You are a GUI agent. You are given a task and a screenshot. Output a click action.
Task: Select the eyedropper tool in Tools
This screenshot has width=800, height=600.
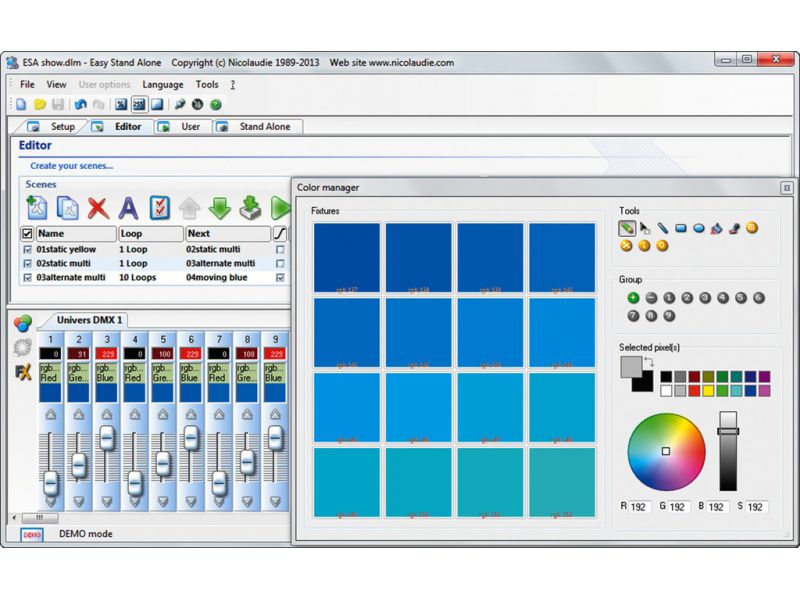point(734,228)
